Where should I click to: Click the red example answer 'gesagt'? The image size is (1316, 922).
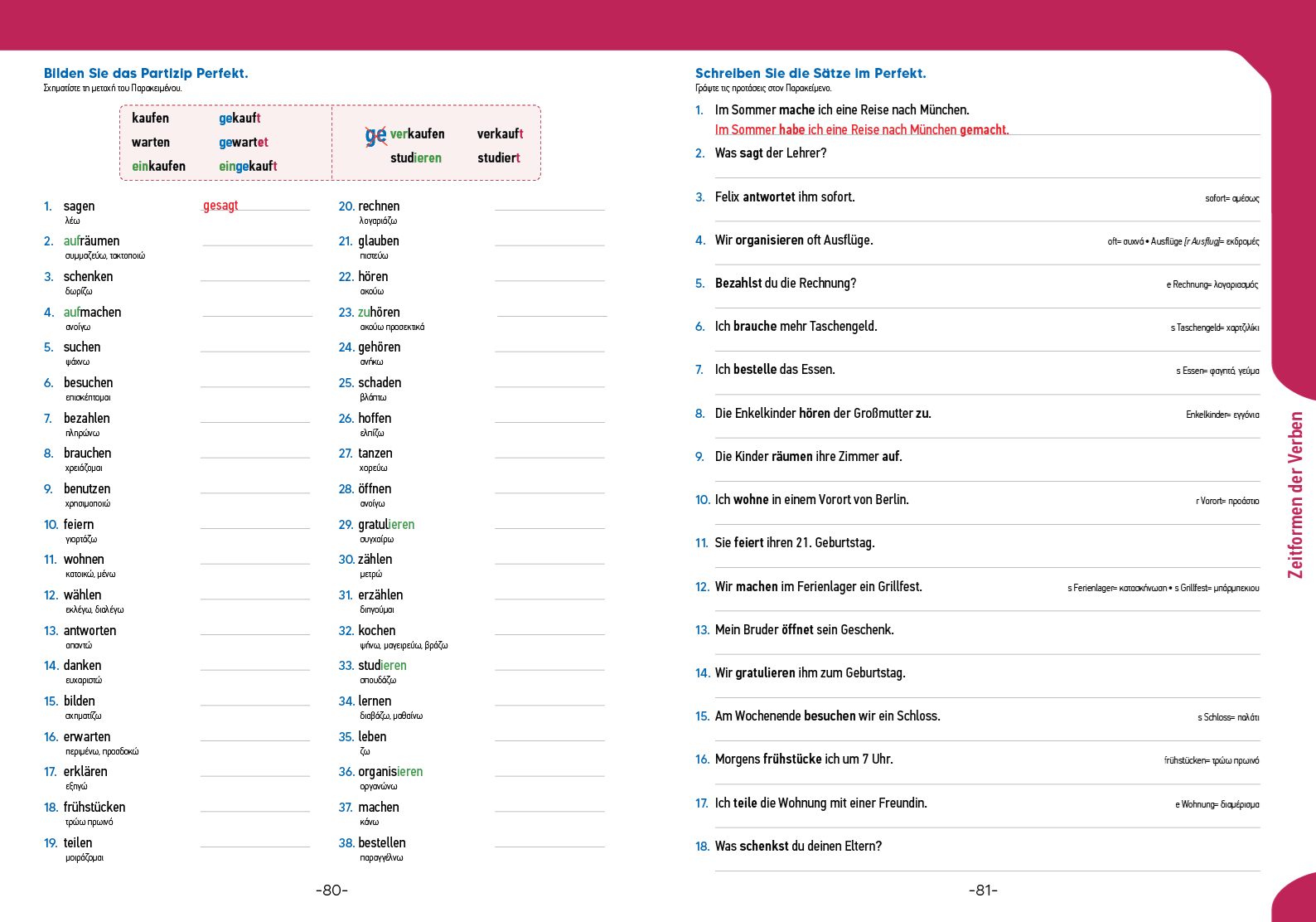220,206
